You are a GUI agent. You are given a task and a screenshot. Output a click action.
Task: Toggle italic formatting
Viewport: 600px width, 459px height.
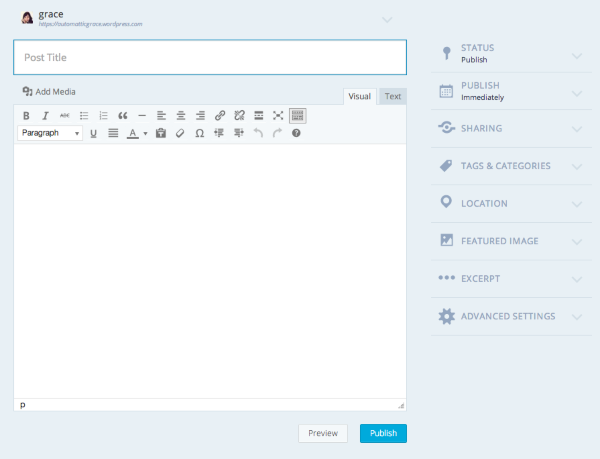tap(45, 116)
